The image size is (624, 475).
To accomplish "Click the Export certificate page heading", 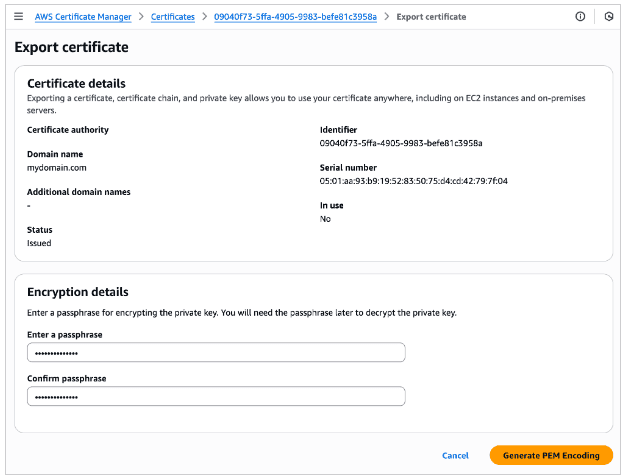I will [72, 47].
